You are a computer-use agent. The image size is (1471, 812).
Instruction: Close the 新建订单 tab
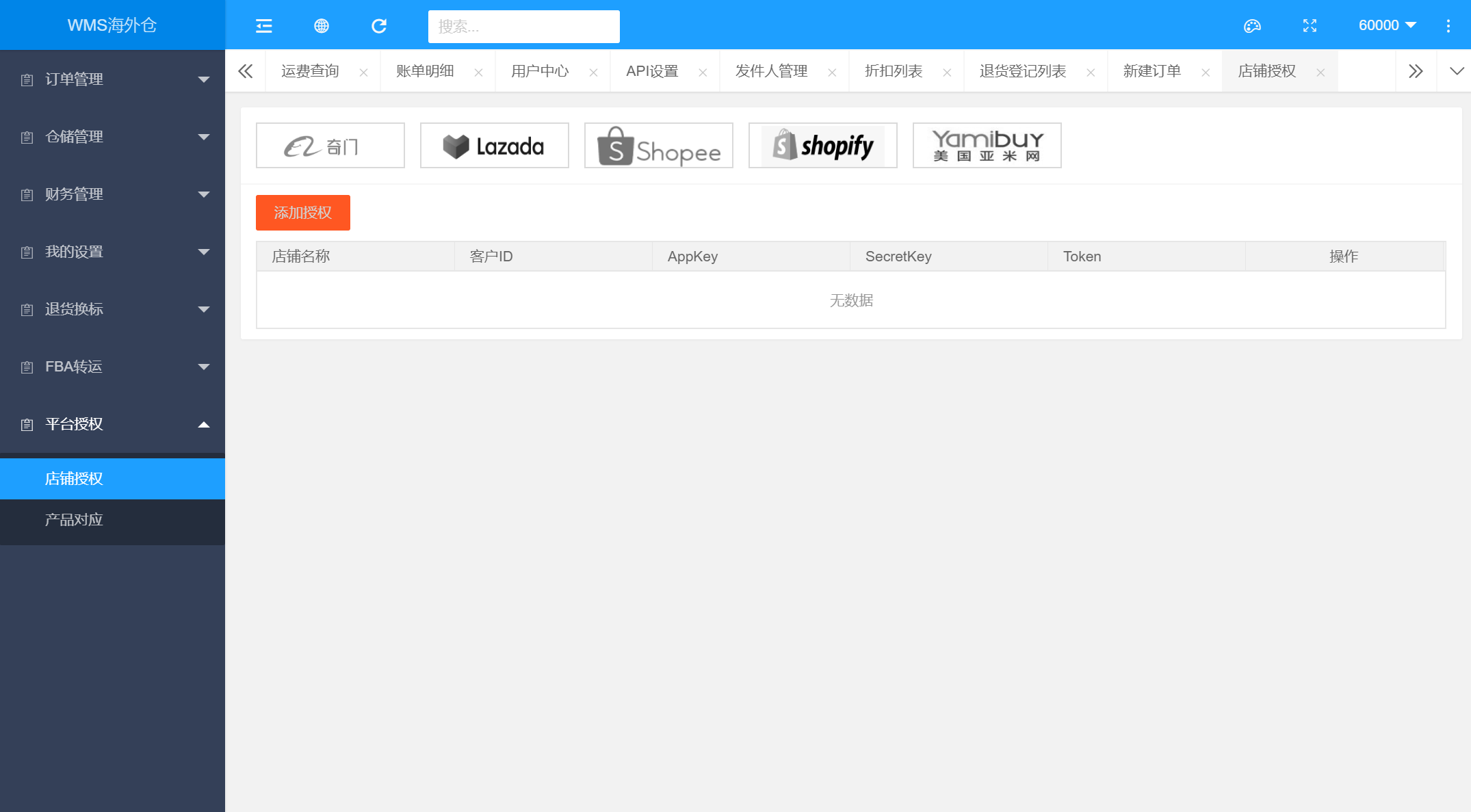click(1206, 72)
